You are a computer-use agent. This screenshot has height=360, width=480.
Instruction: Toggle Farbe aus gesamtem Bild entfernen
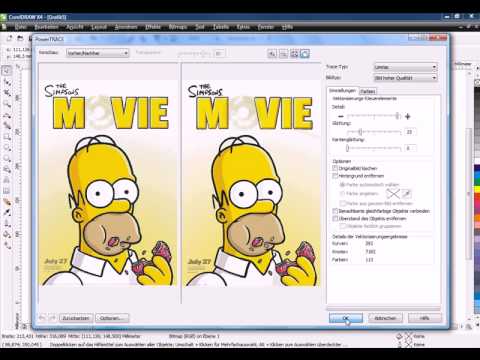[342, 203]
